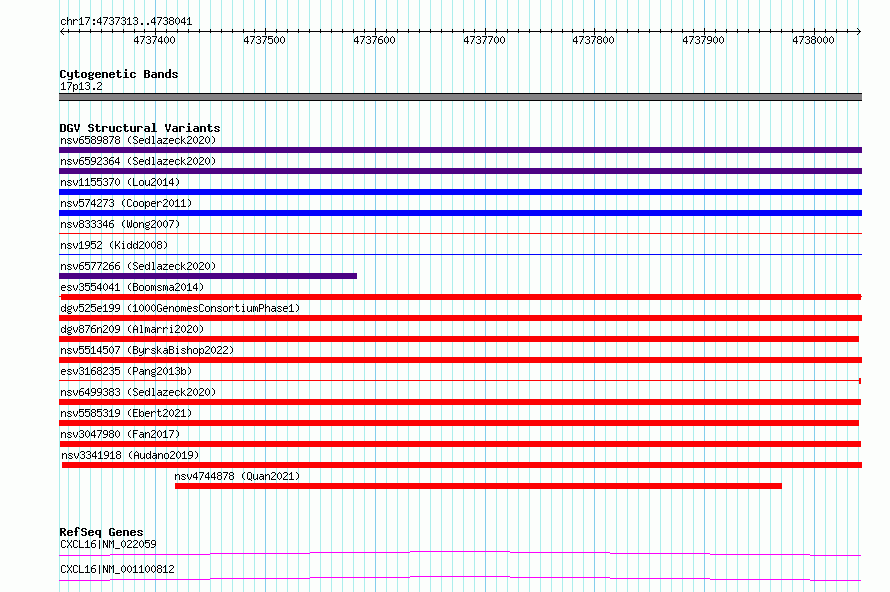
Task: Open the nsv4744878 (Quan2021) label
Action: point(237,476)
